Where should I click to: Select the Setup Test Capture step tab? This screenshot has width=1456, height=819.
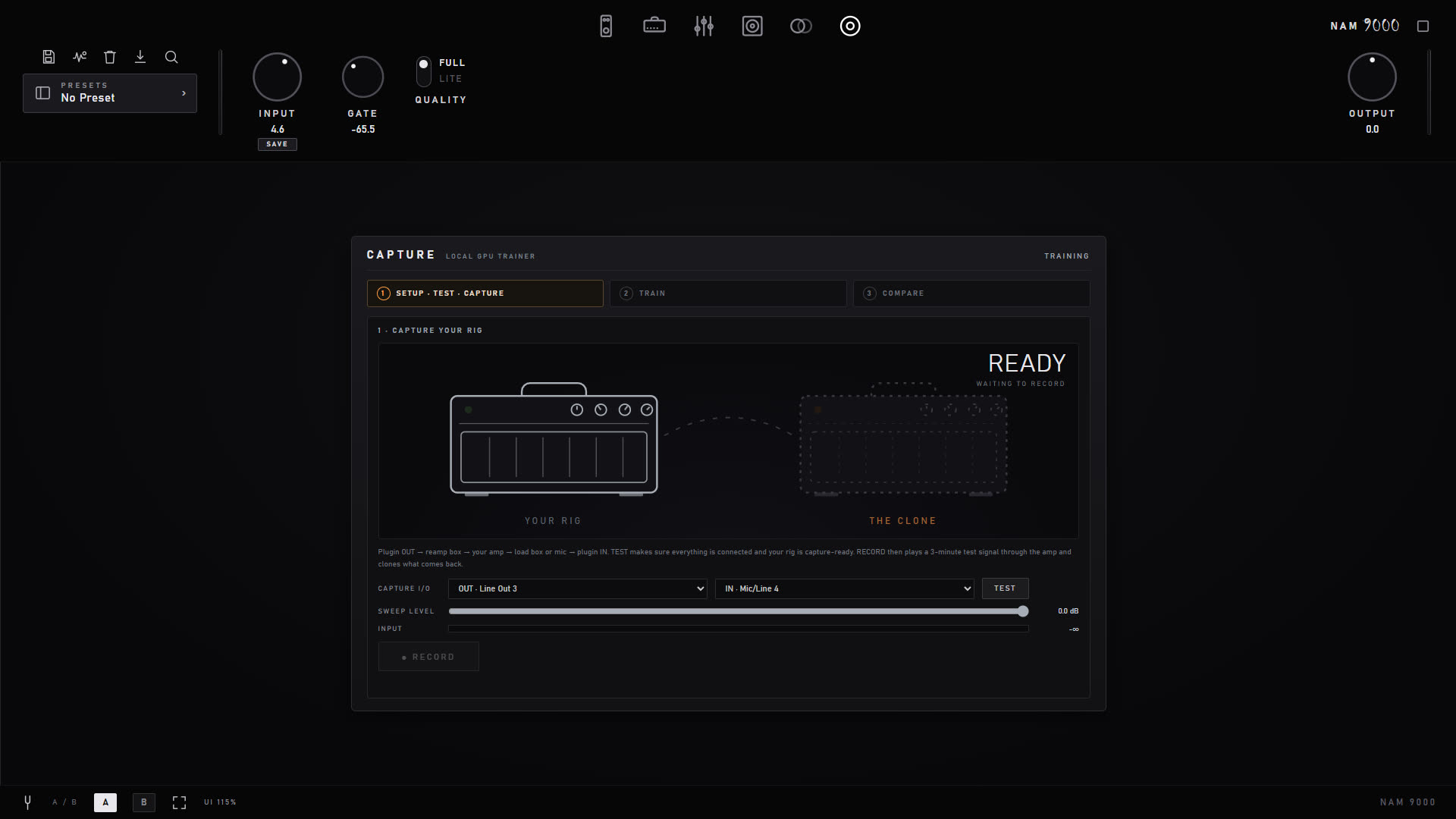pyautogui.click(x=485, y=293)
